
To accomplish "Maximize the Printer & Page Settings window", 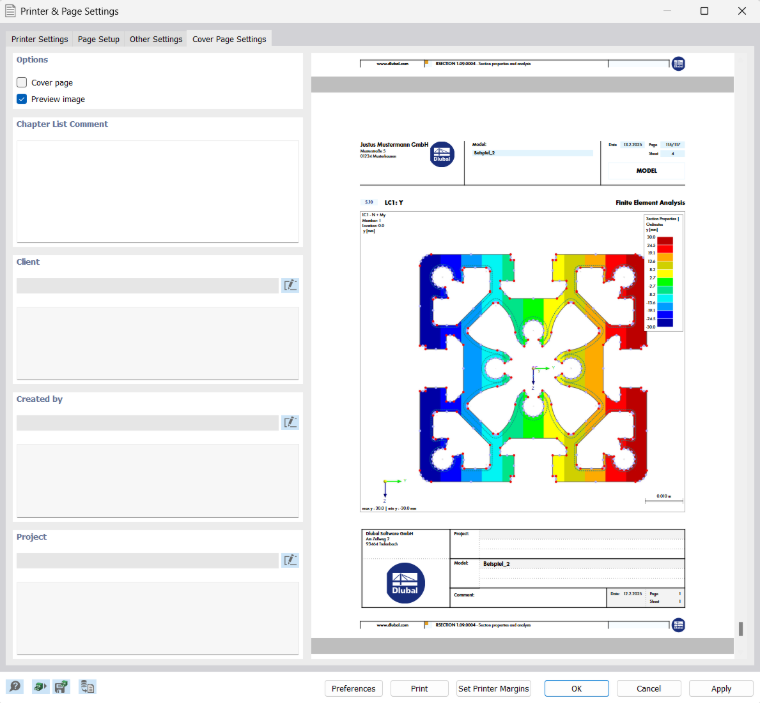I will coord(704,11).
